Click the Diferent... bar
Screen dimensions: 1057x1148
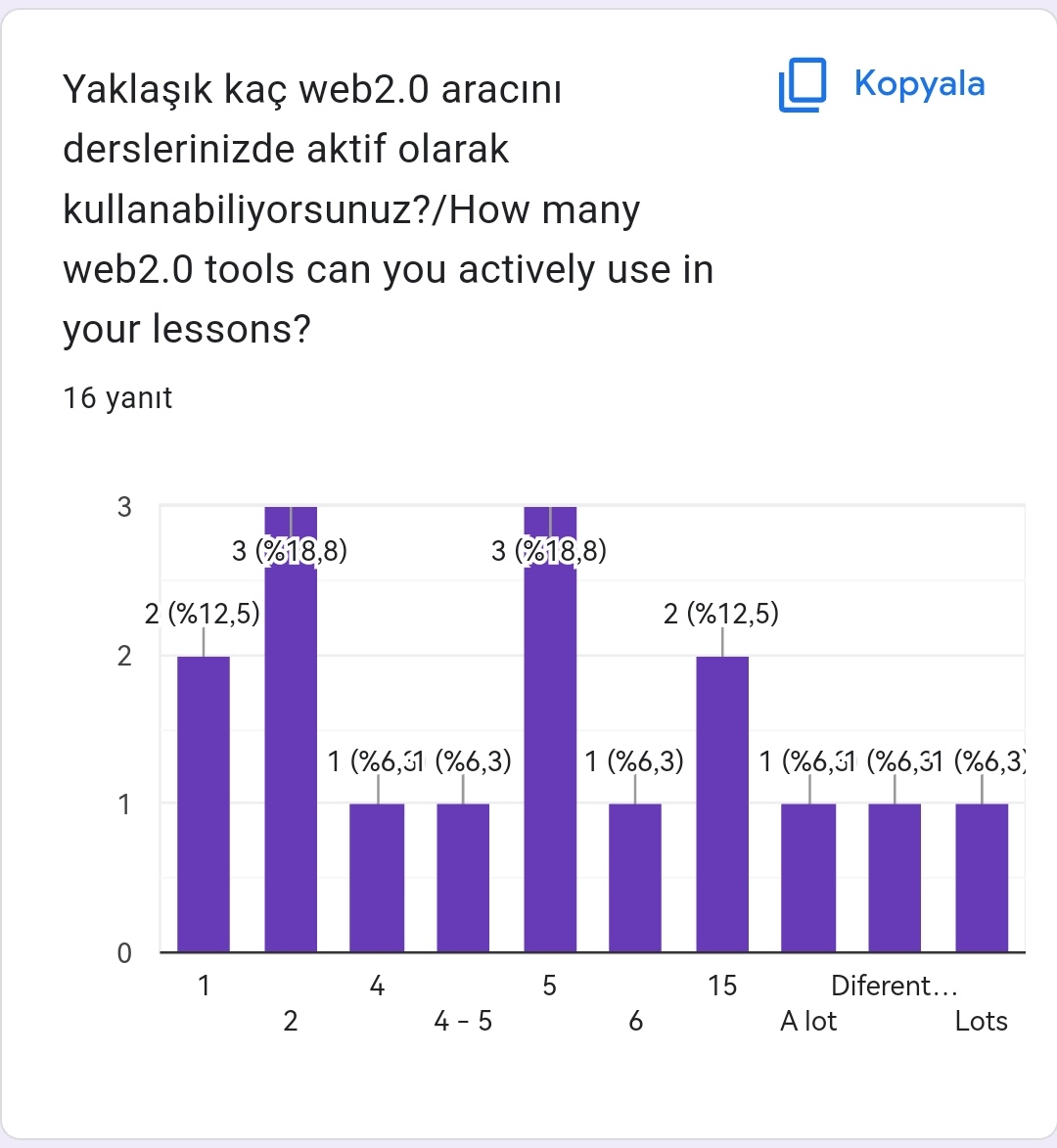tap(895, 877)
